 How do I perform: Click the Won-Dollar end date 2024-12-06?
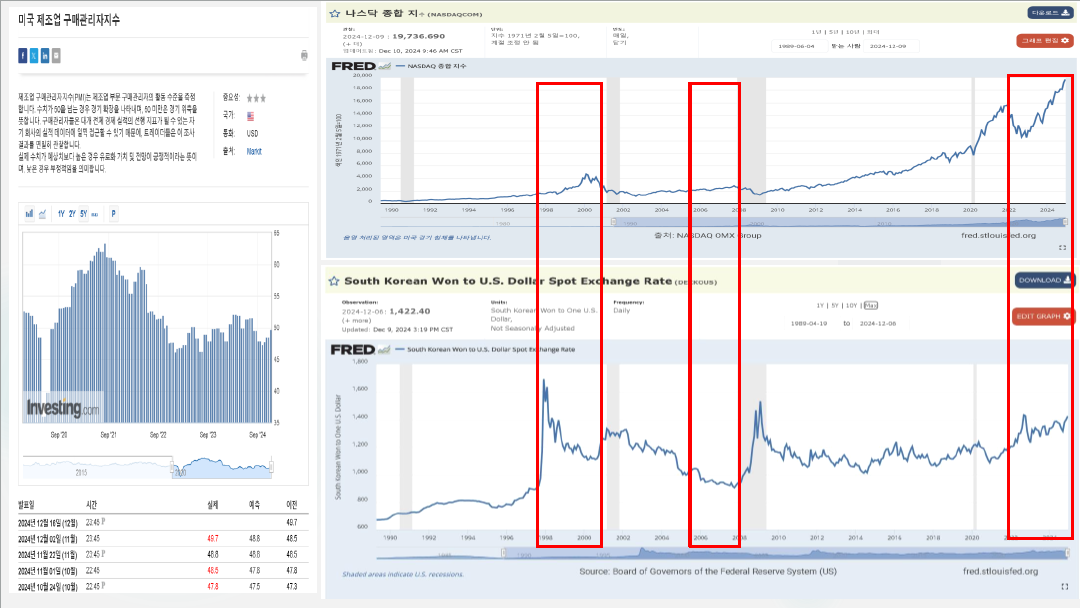point(878,323)
